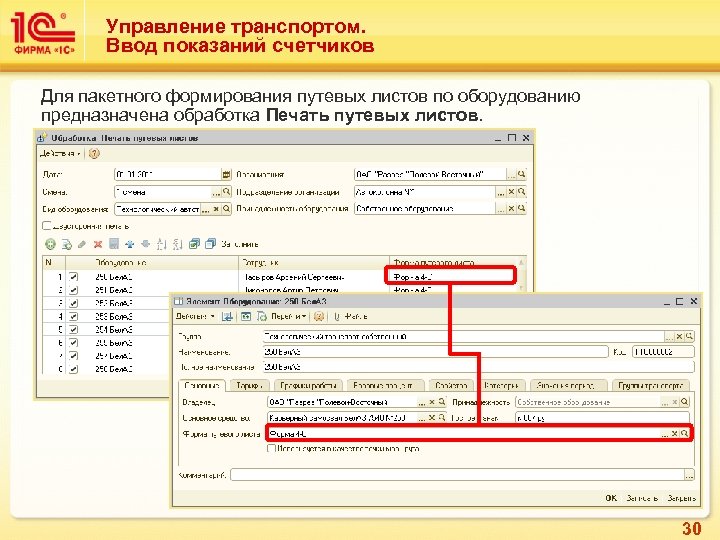Click ellipsis select button of Владелец field
This screenshot has width=720, height=540.
pos(422,402)
